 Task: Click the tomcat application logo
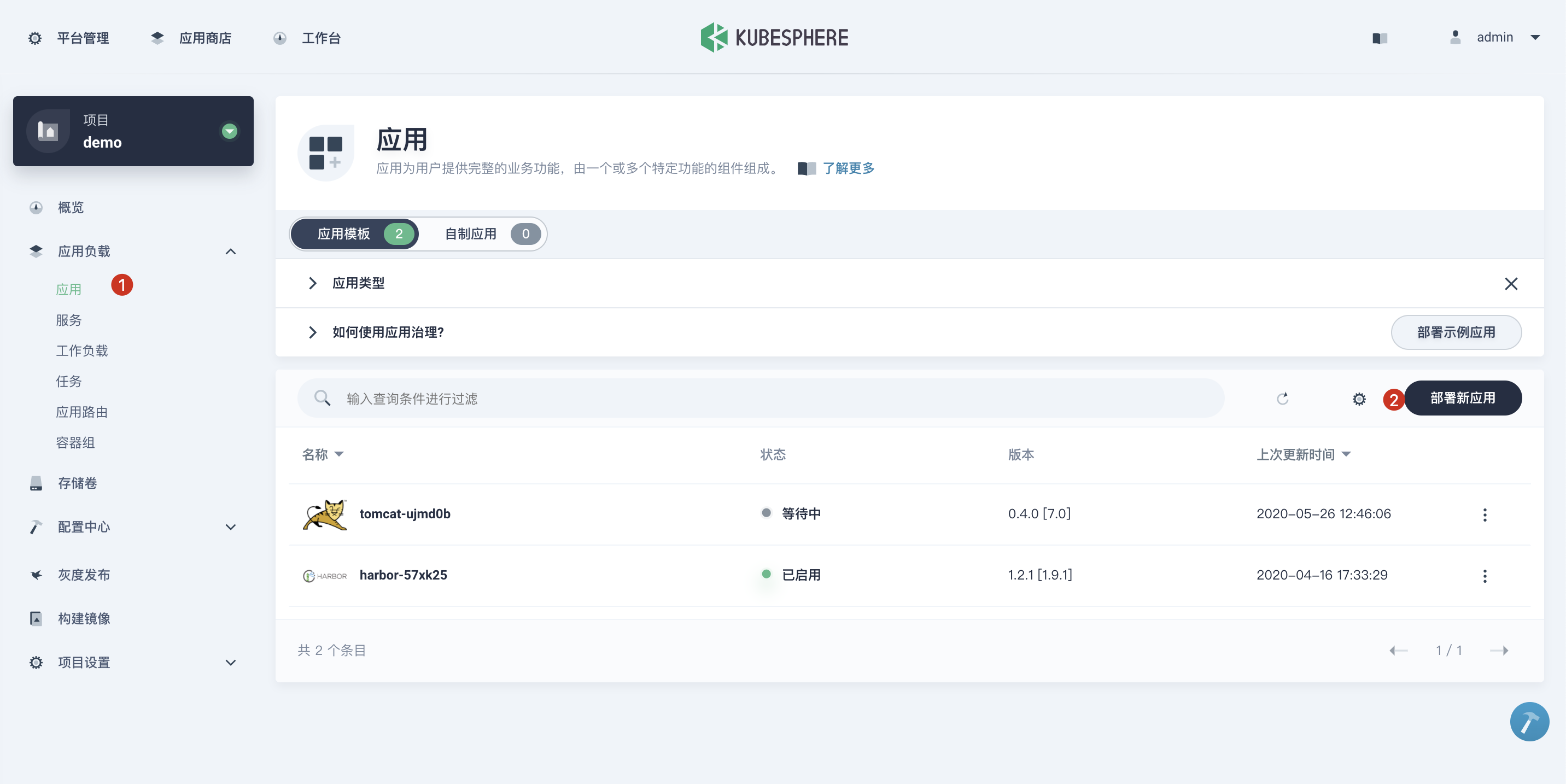point(325,514)
